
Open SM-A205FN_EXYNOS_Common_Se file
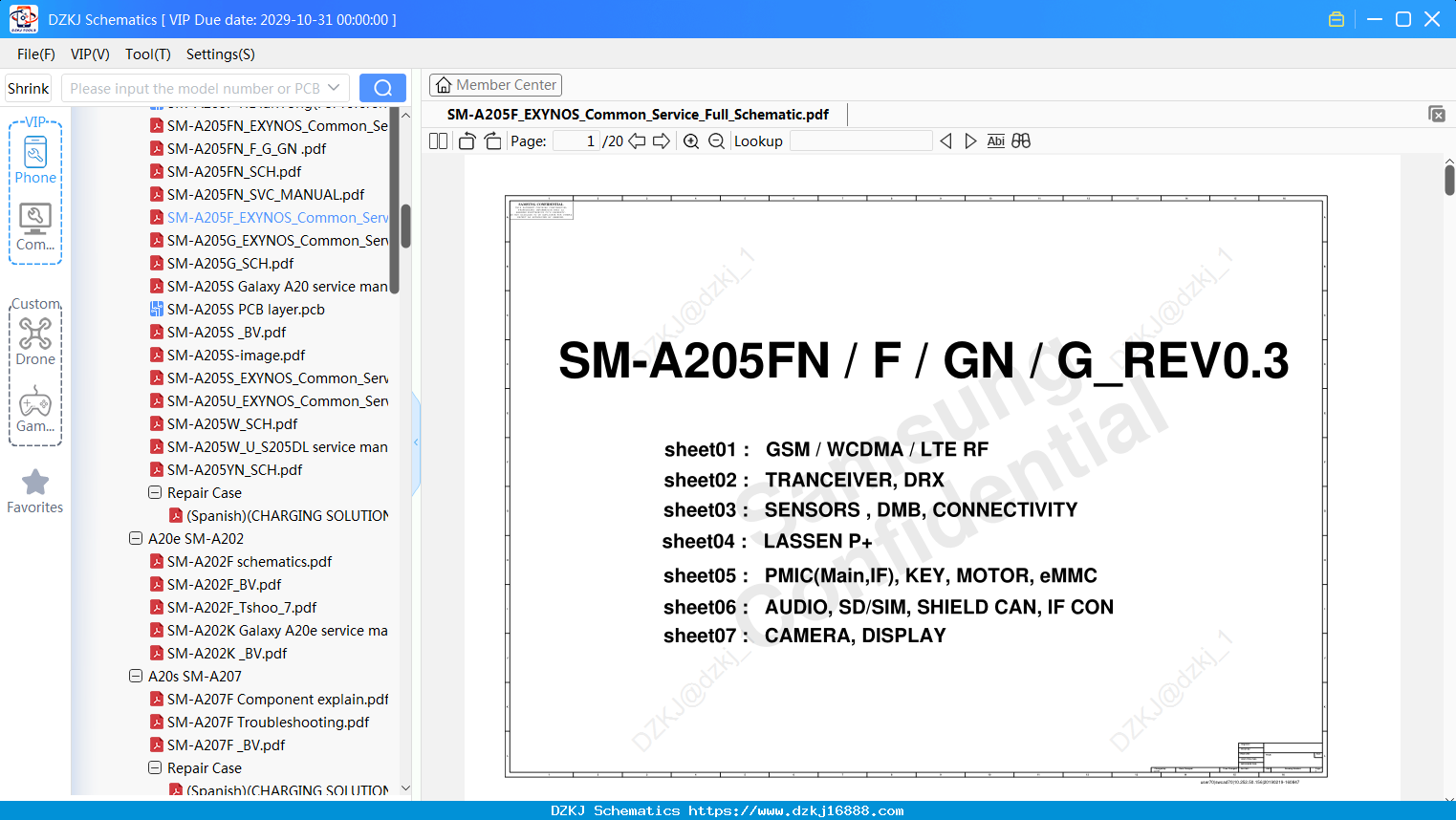(x=269, y=126)
